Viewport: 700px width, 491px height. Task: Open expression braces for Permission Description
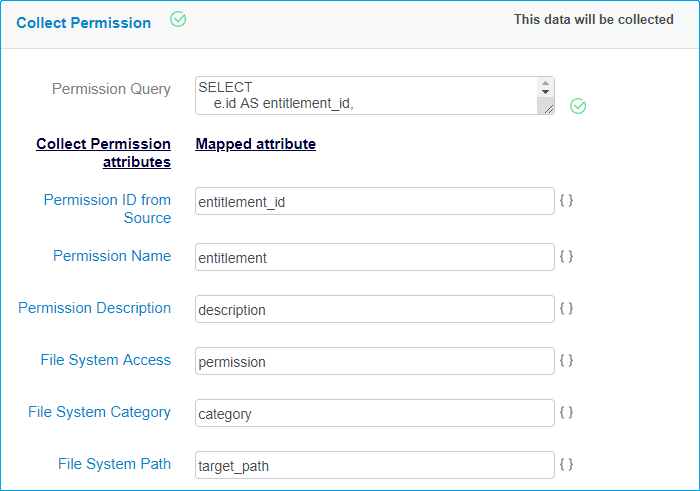click(566, 308)
